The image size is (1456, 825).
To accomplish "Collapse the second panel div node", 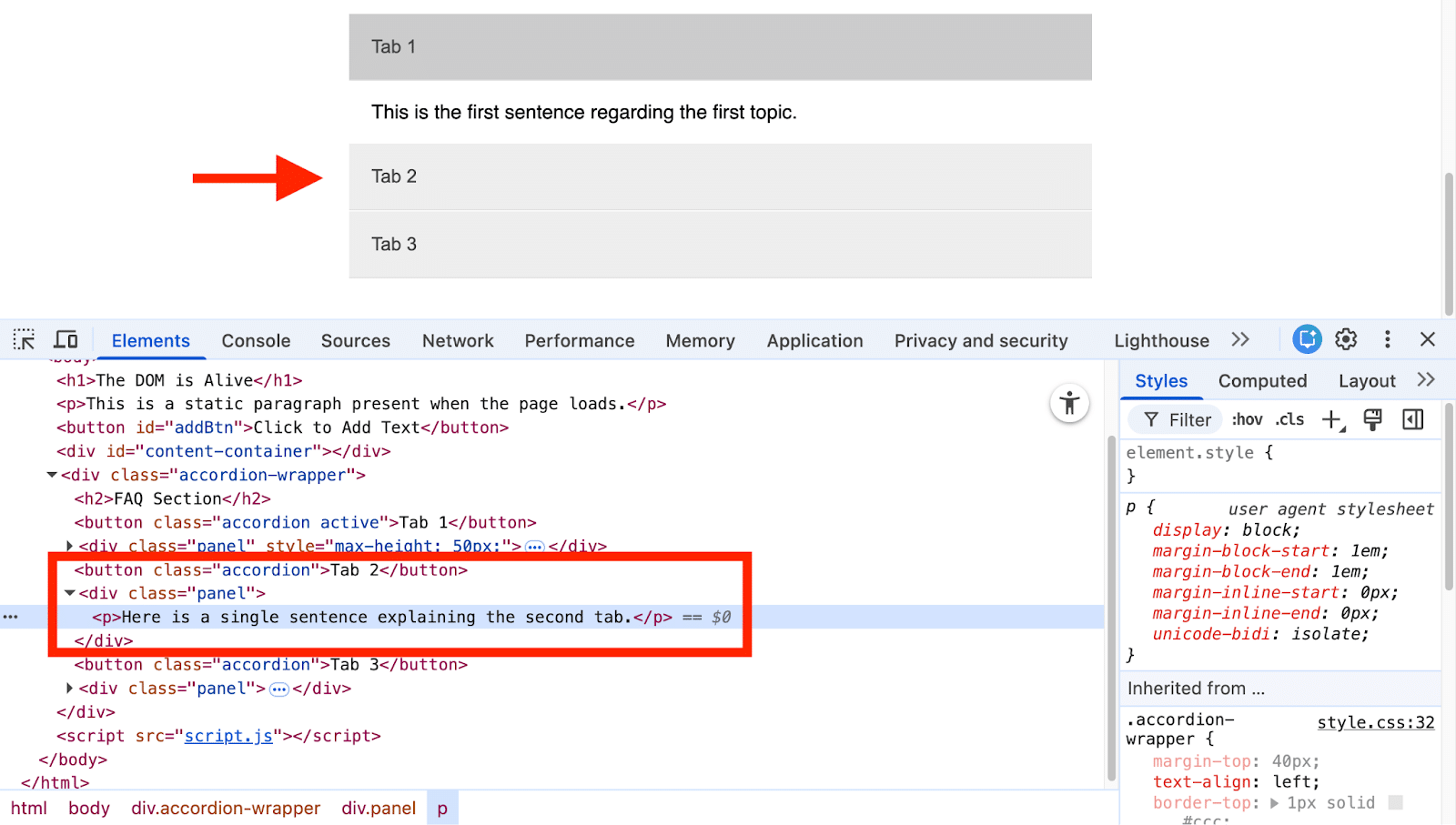I will [70, 593].
